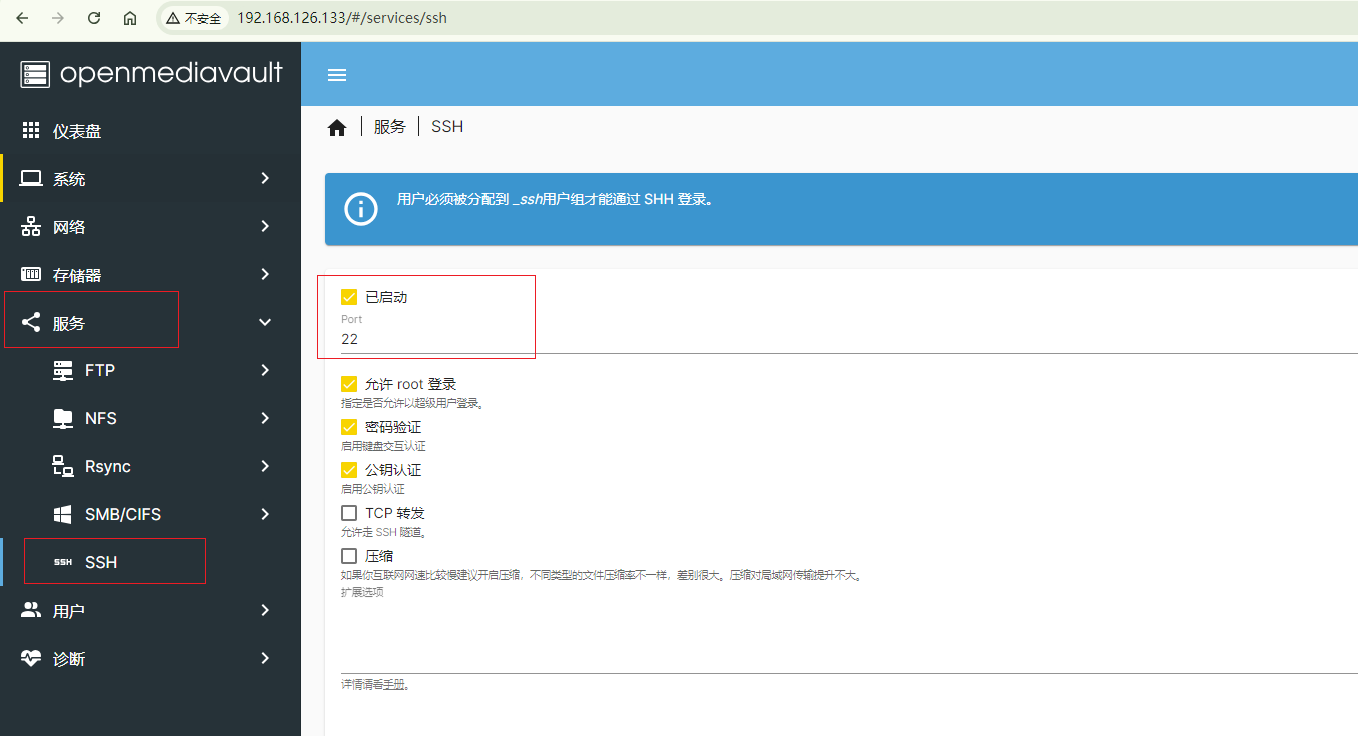Image resolution: width=1358 pixels, height=736 pixels.
Task: Open the 诊断 menu item
Action: 150,658
